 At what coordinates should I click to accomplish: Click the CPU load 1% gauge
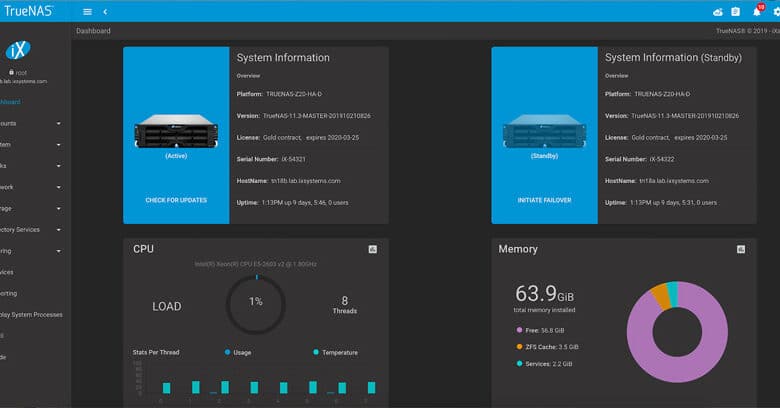click(256, 305)
